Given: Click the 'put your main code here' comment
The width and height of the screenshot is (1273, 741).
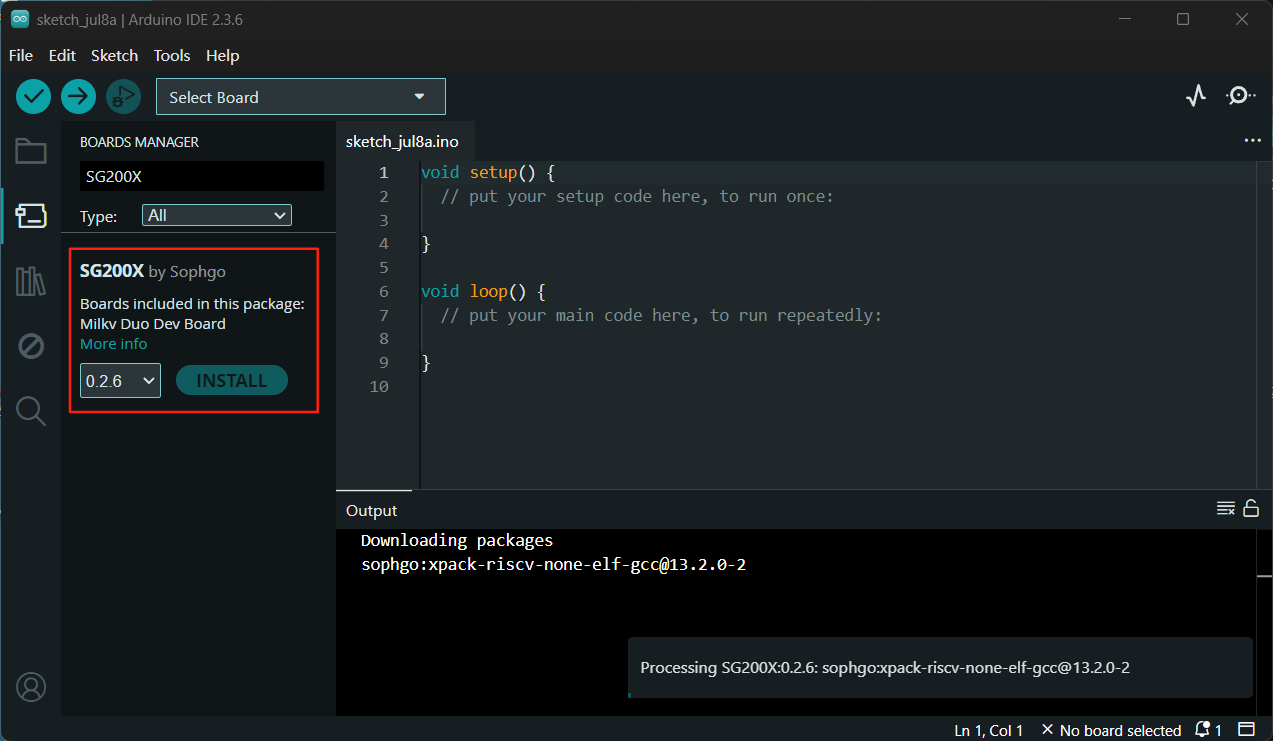Looking at the screenshot, I should 661,315.
